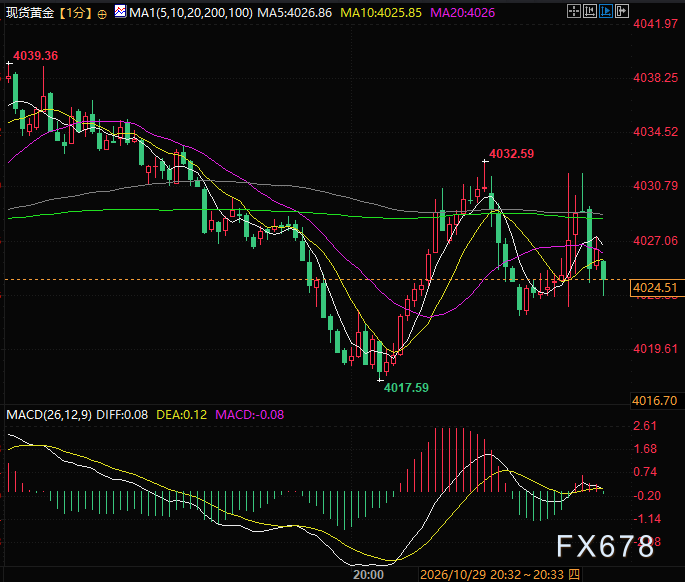
Task: Click the 4034.52 price axis label
Action: coord(656,132)
